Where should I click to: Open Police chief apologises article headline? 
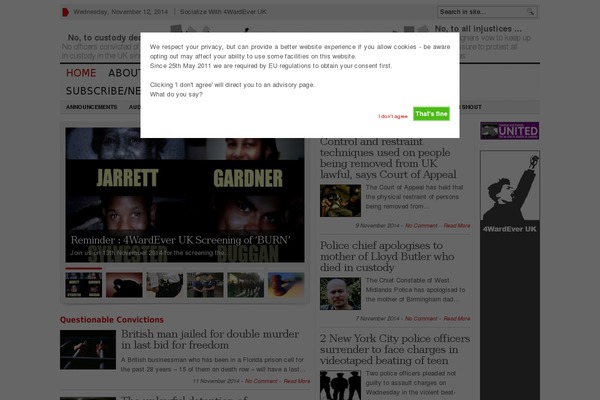coord(387,256)
